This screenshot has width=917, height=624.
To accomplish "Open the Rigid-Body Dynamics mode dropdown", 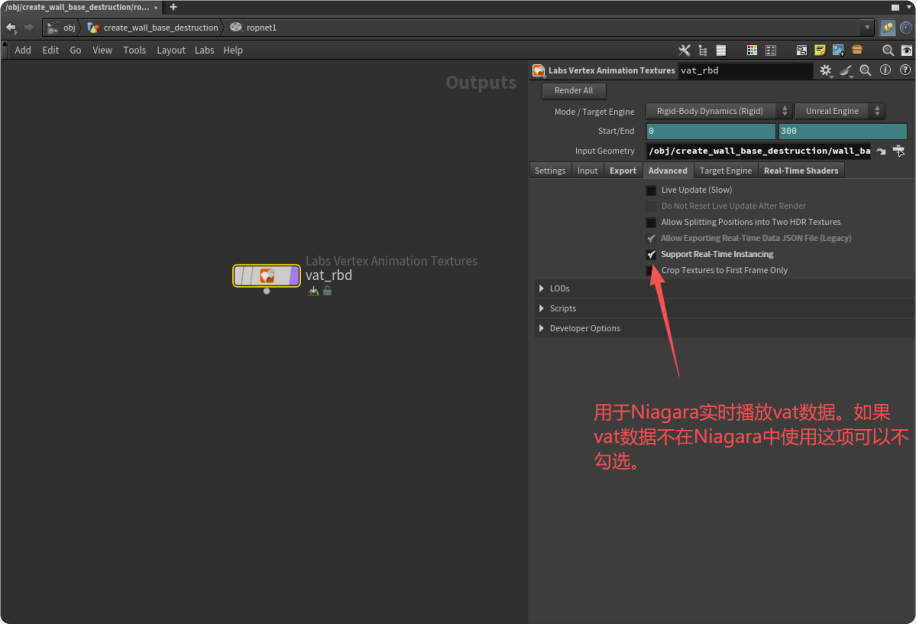I will (718, 111).
